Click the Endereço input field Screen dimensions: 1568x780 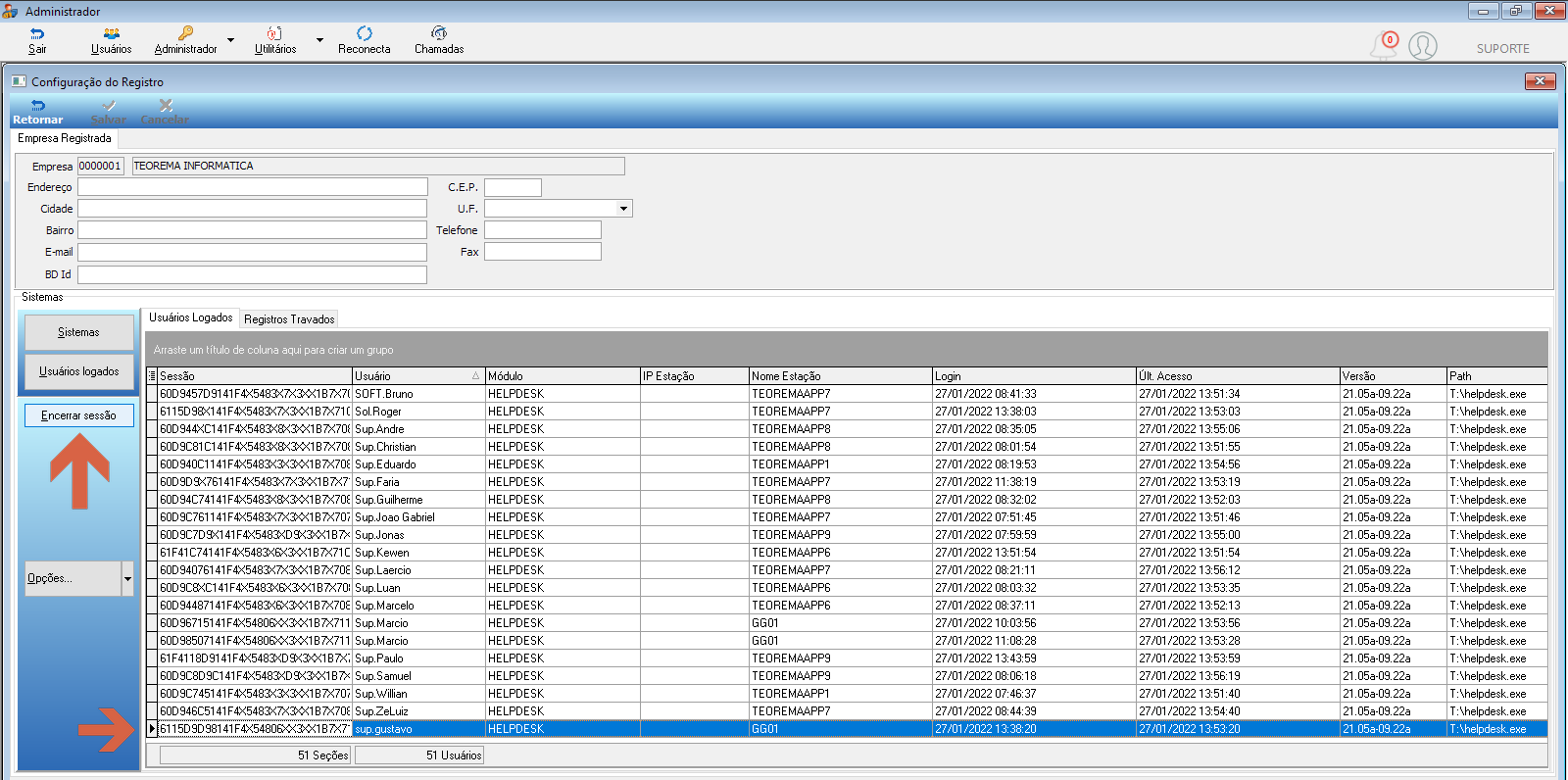pos(253,187)
